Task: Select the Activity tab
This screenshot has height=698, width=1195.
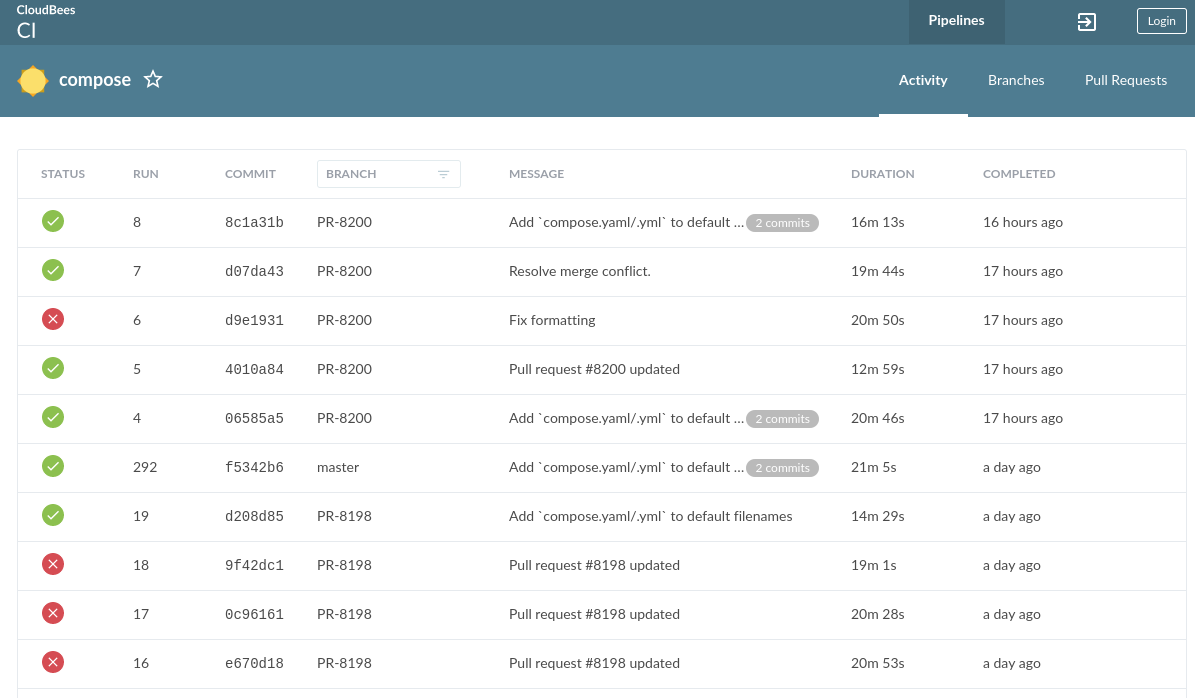Action: click(x=922, y=81)
